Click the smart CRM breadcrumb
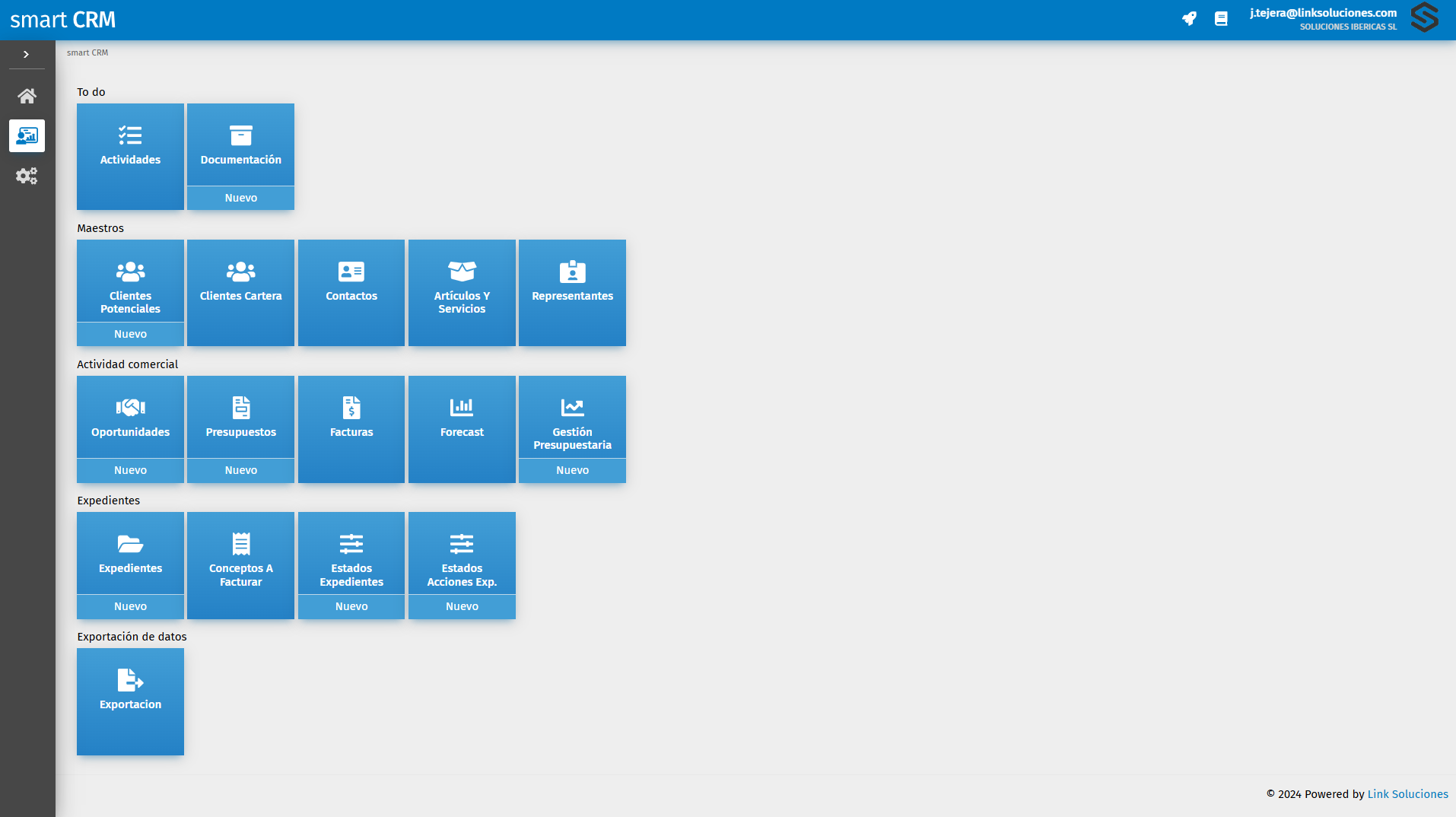 pyautogui.click(x=87, y=53)
